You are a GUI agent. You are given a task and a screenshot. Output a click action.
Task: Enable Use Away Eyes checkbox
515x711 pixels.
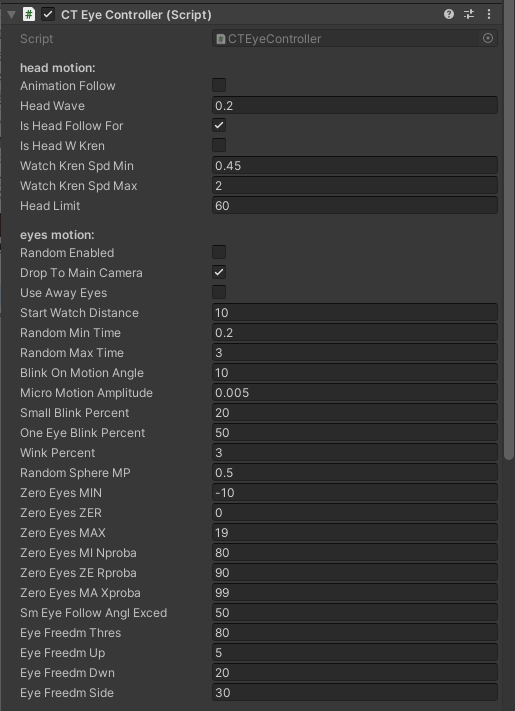[219, 292]
